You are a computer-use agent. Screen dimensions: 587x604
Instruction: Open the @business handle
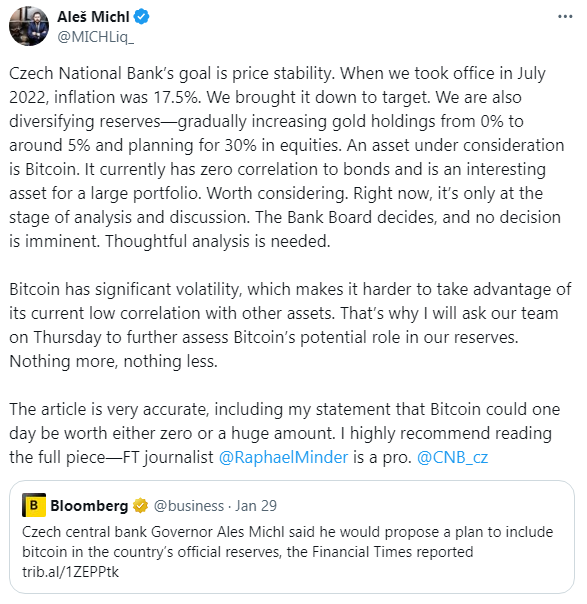[189, 505]
